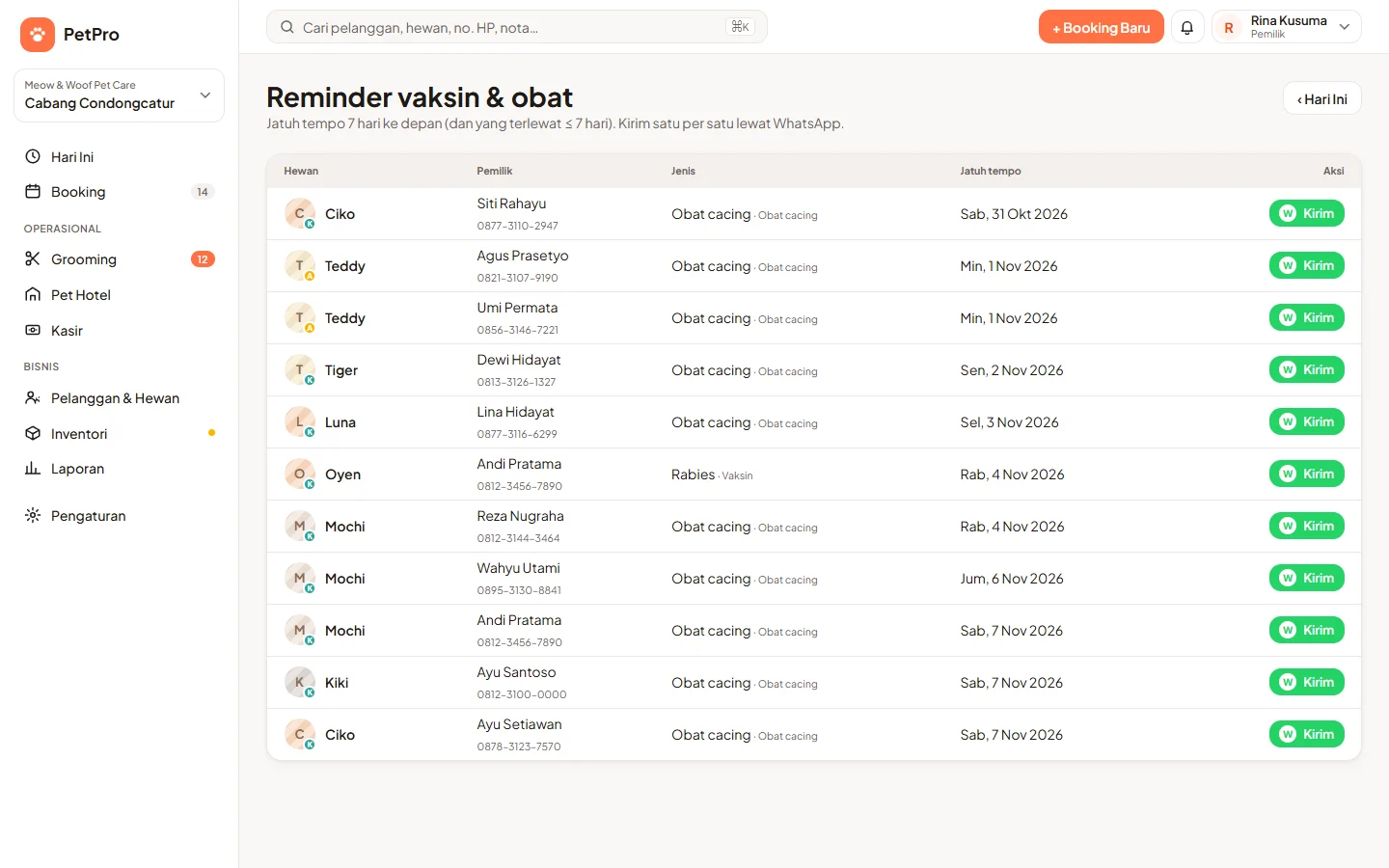This screenshot has height=868, width=1389.
Task: Click the Laporan bar chart icon
Action: (x=33, y=468)
